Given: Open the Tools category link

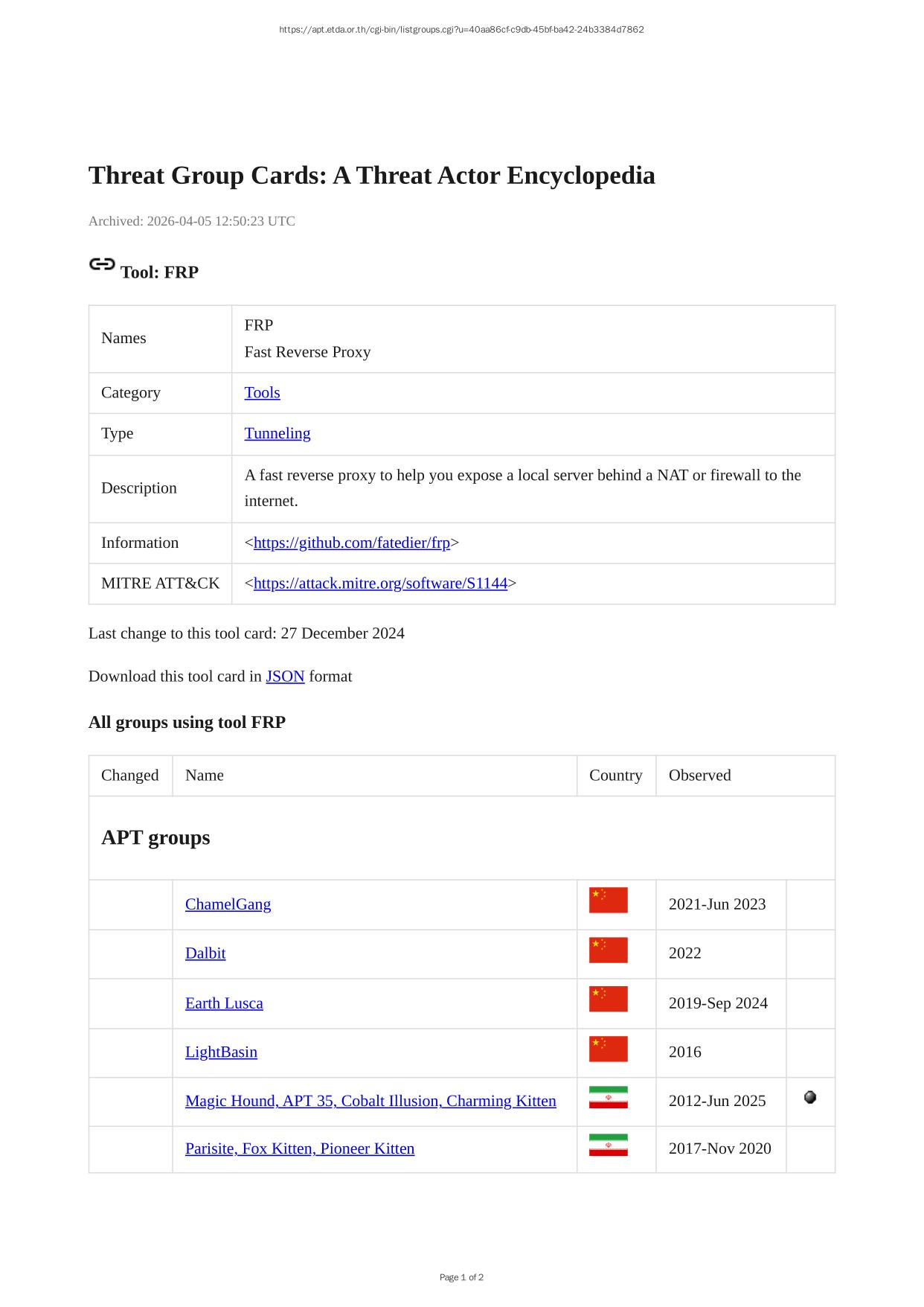Looking at the screenshot, I should tap(262, 393).
